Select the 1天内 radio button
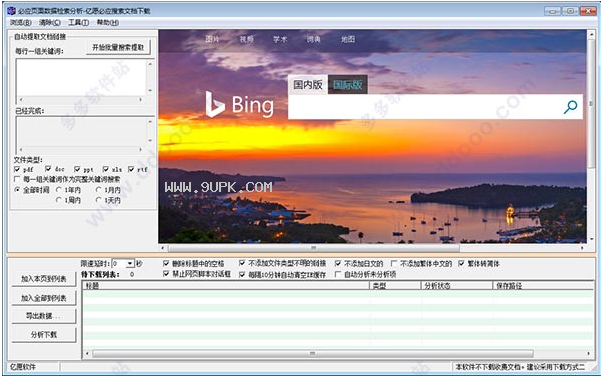601x379 pixels. (x=99, y=200)
